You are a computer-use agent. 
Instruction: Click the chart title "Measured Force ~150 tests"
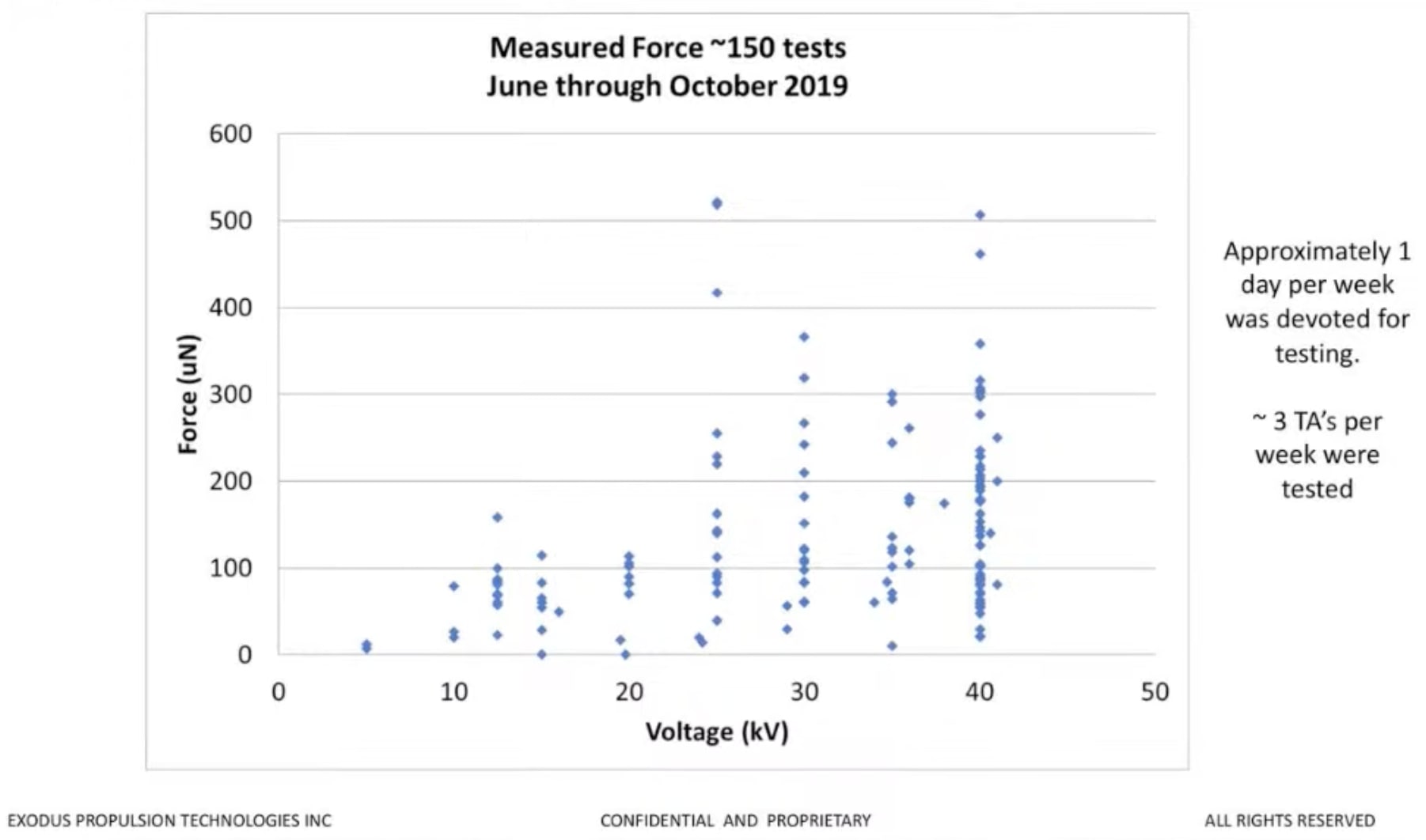(x=667, y=47)
